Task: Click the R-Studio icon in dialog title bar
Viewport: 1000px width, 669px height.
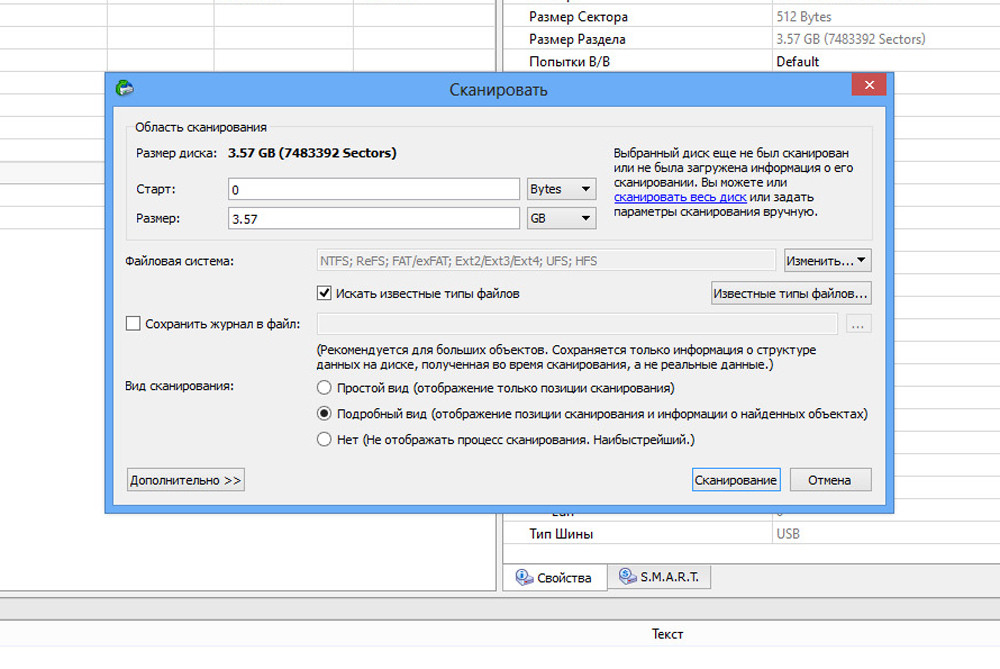Action: coord(125,88)
